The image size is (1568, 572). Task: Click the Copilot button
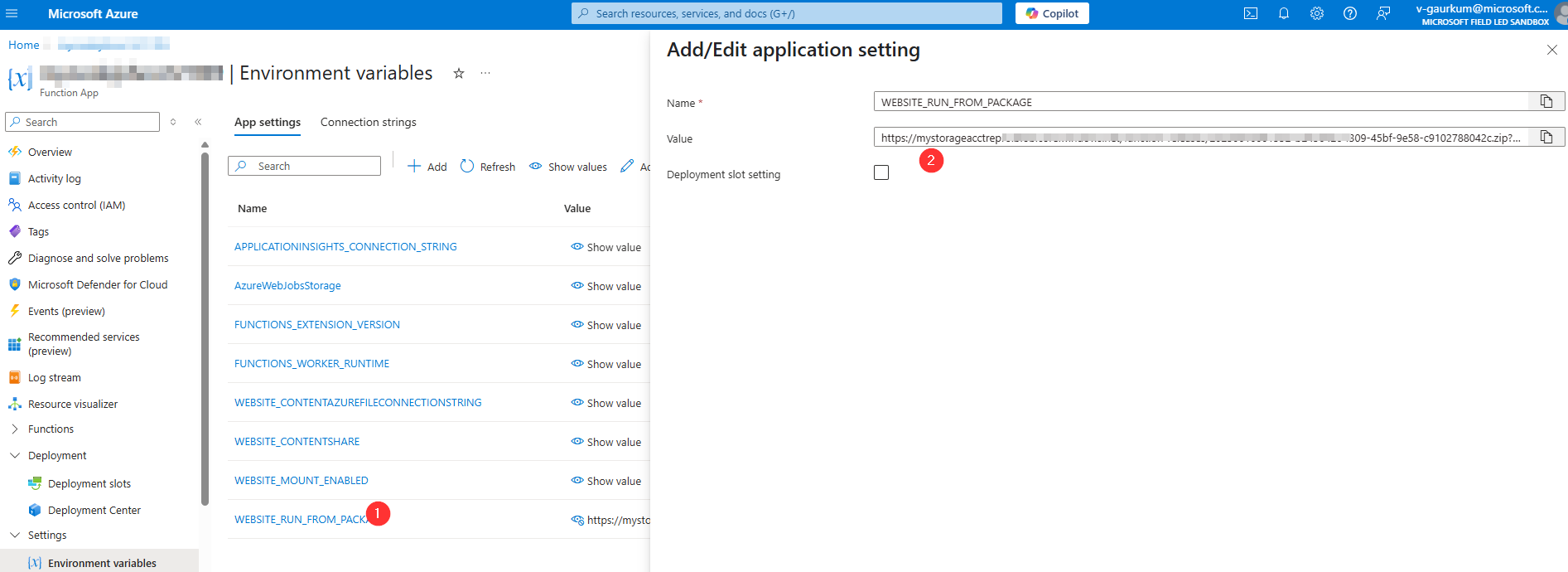(x=1052, y=13)
